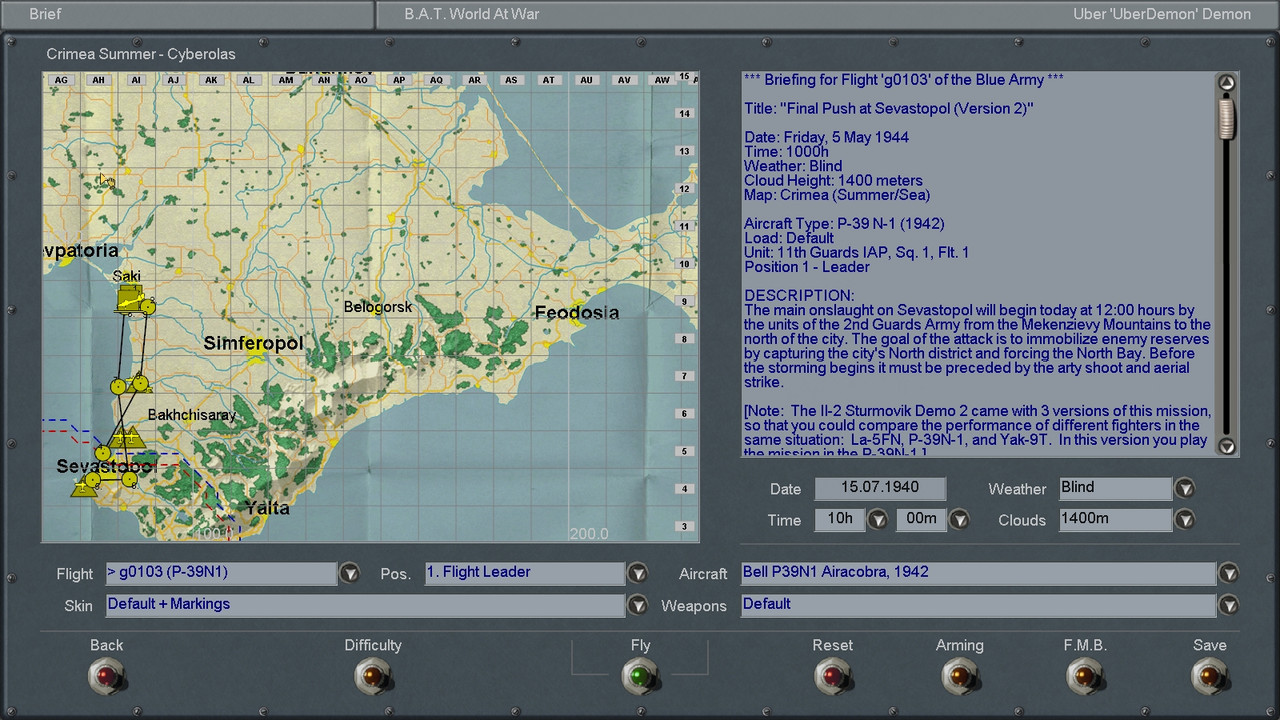
Task: Select the Aircraft field Bell P39N1 Airacobra
Action: 978,573
